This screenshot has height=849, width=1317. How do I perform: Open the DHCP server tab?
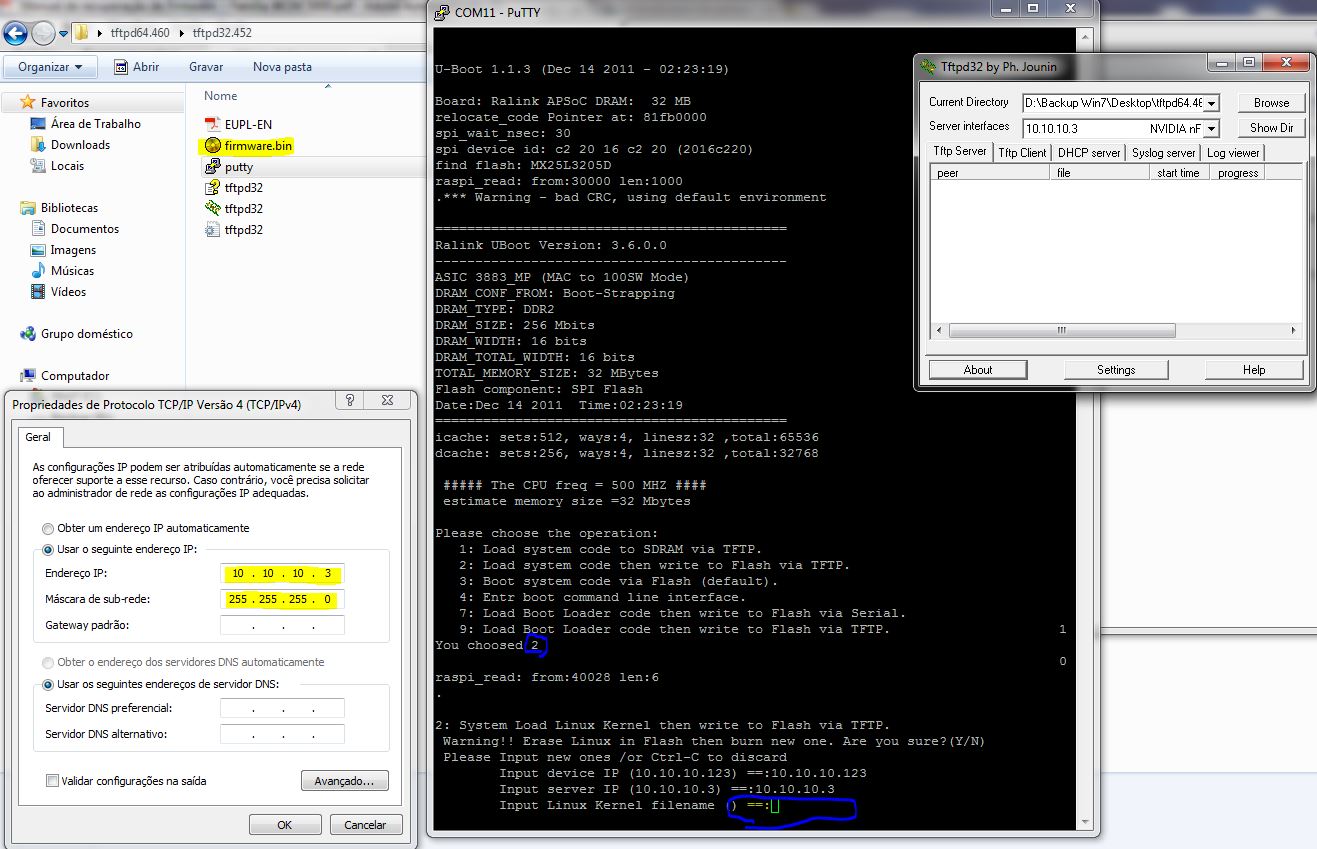point(1089,153)
